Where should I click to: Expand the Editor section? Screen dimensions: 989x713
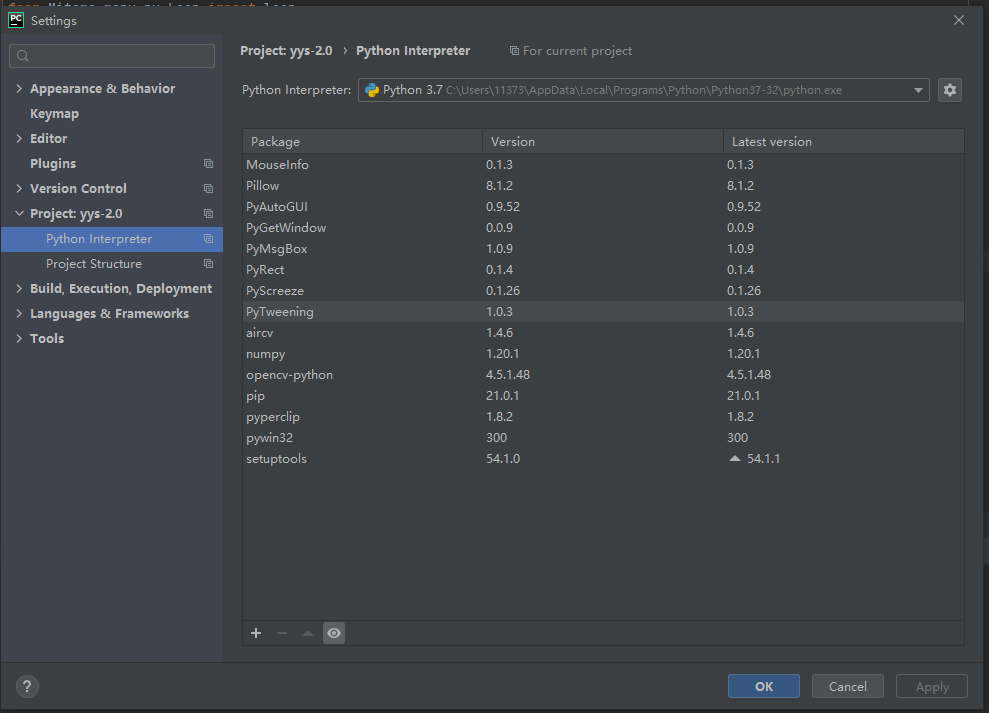19,138
